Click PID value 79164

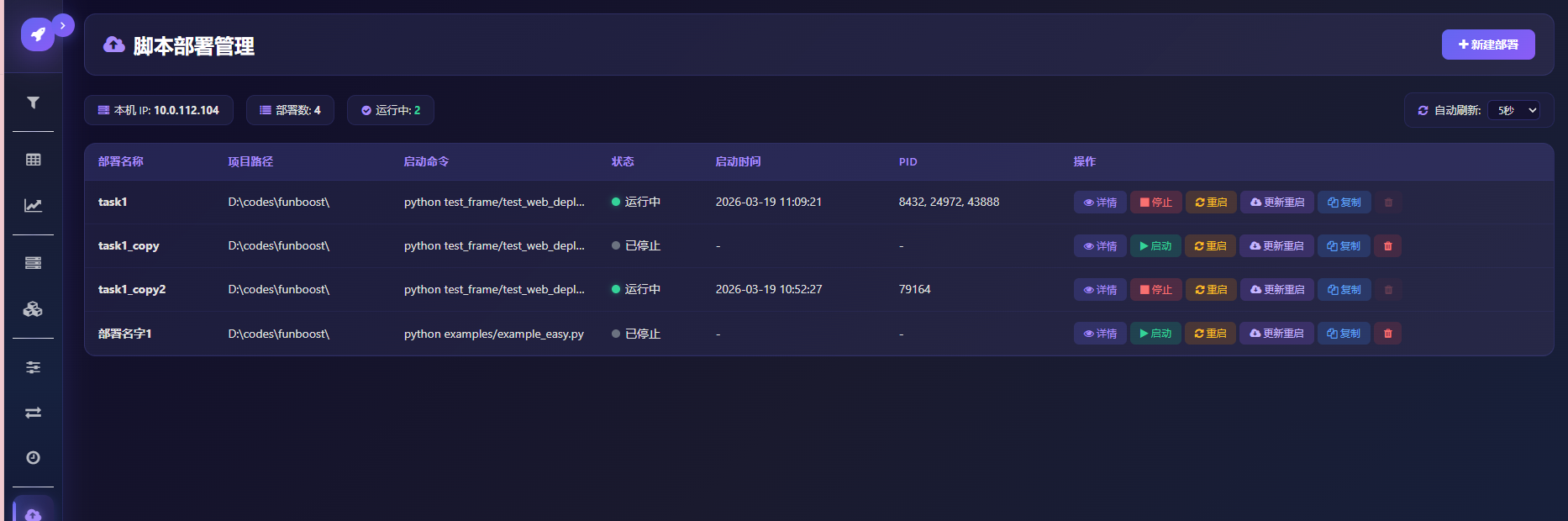point(915,289)
